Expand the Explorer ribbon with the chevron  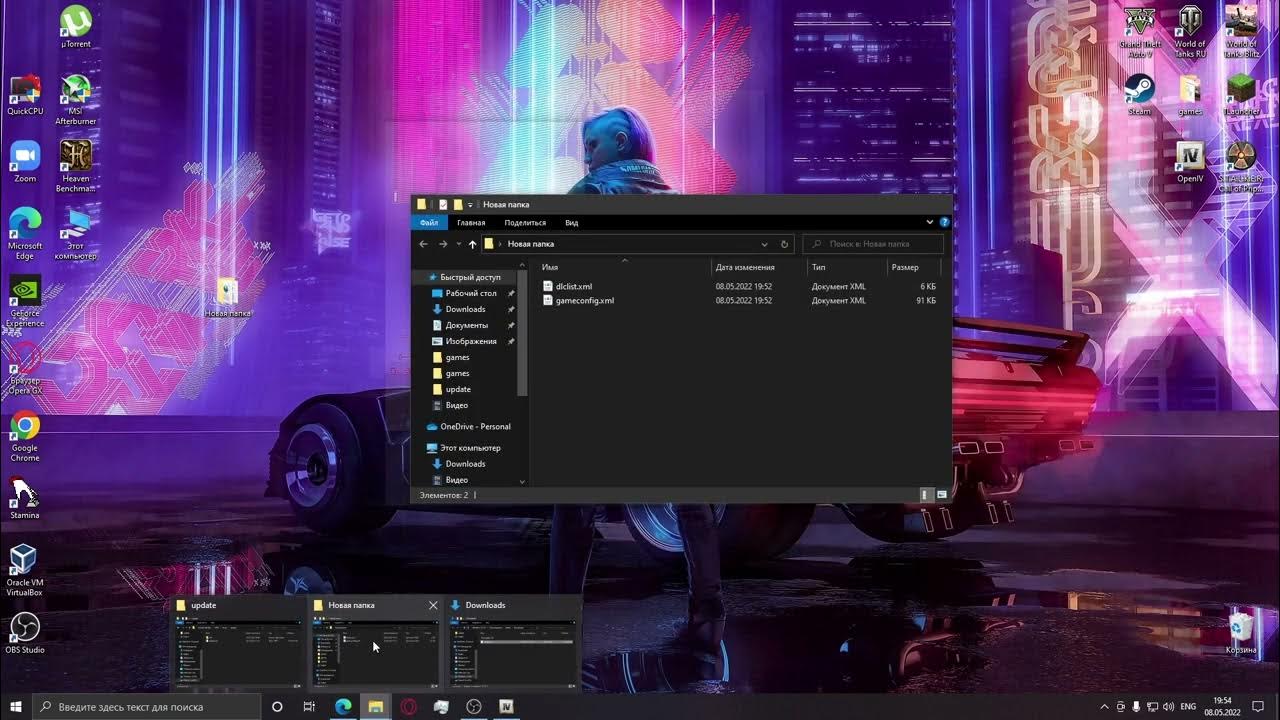(x=929, y=222)
